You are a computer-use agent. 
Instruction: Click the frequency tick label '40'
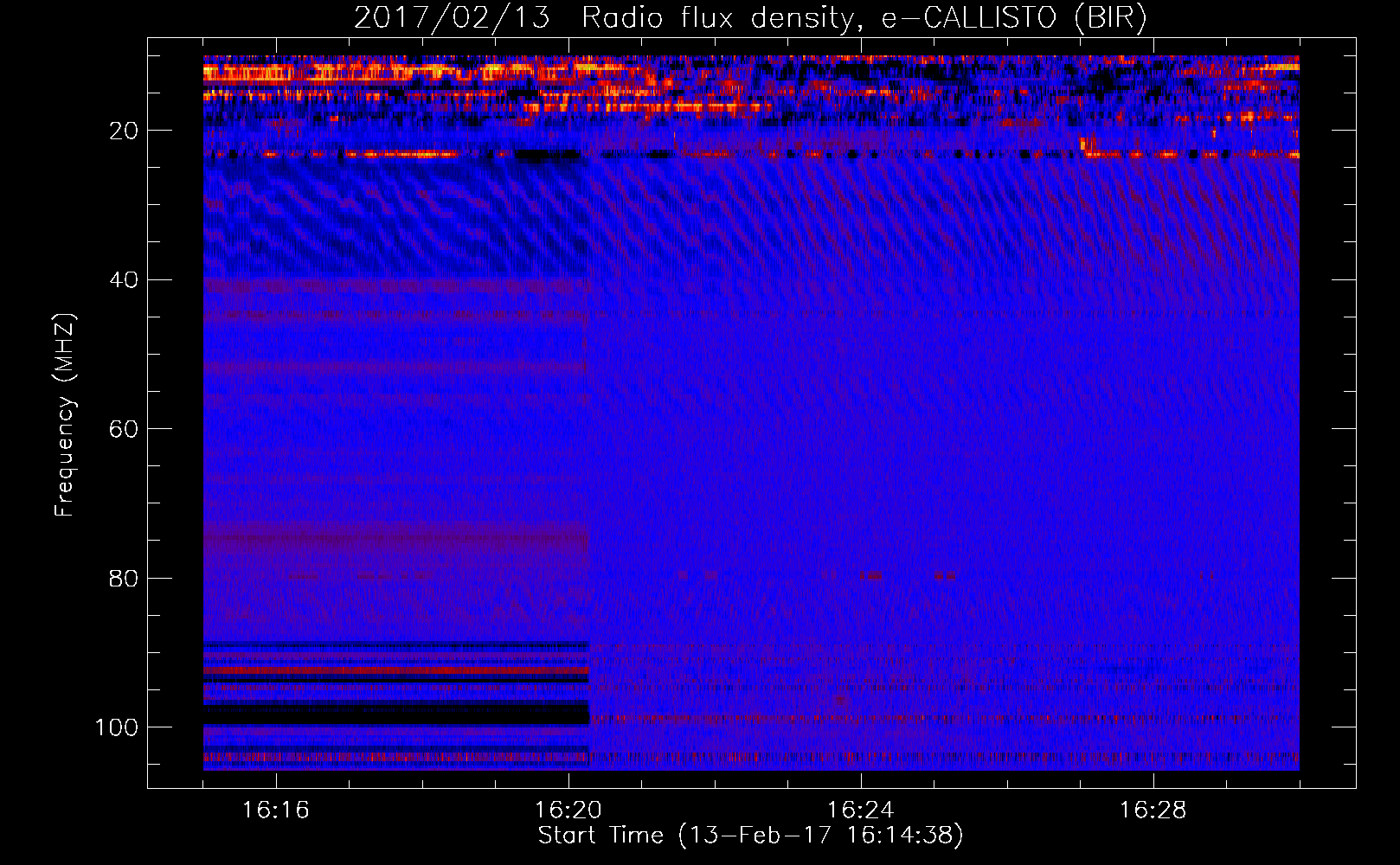125,280
